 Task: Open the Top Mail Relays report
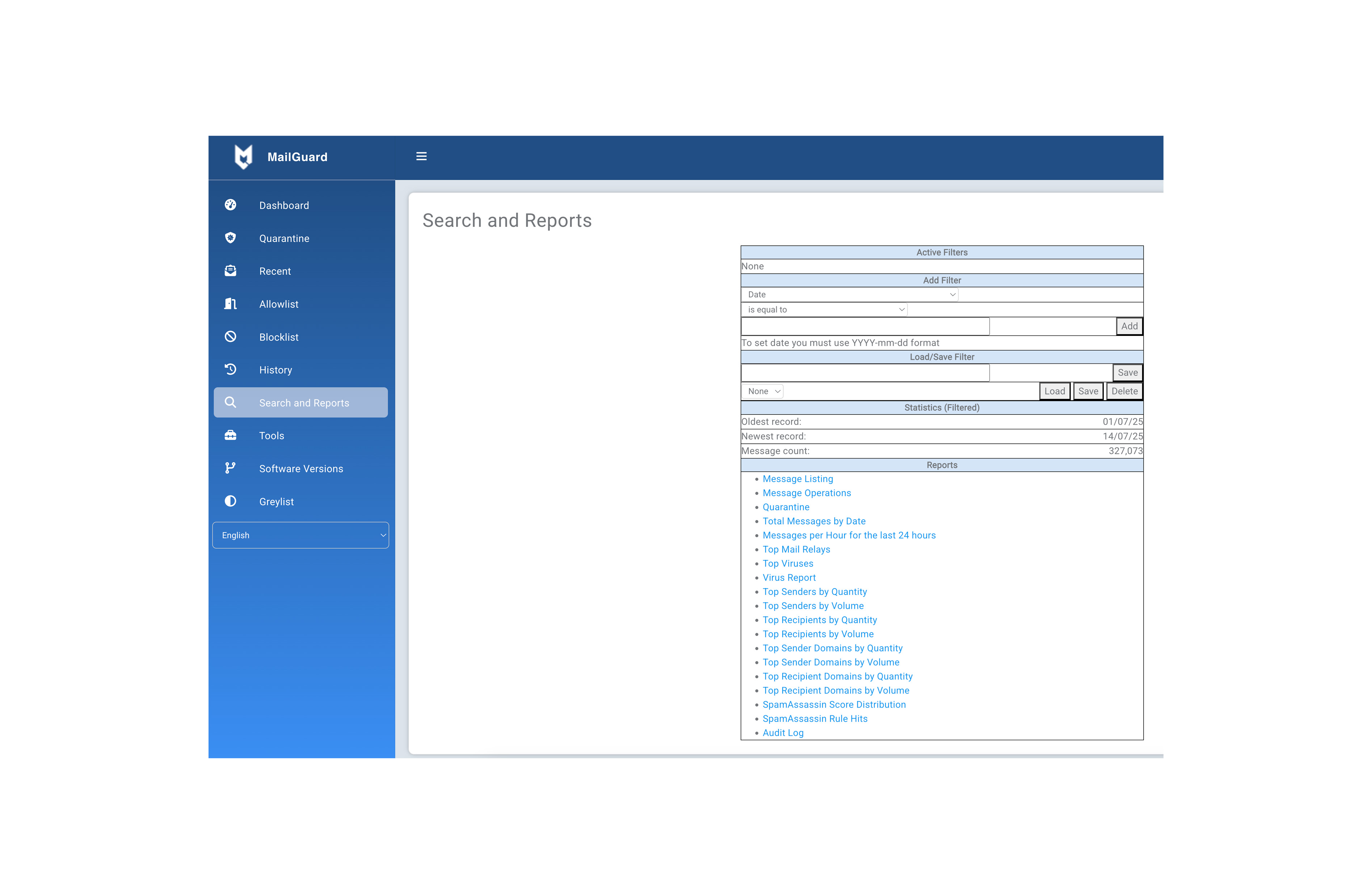pos(796,549)
